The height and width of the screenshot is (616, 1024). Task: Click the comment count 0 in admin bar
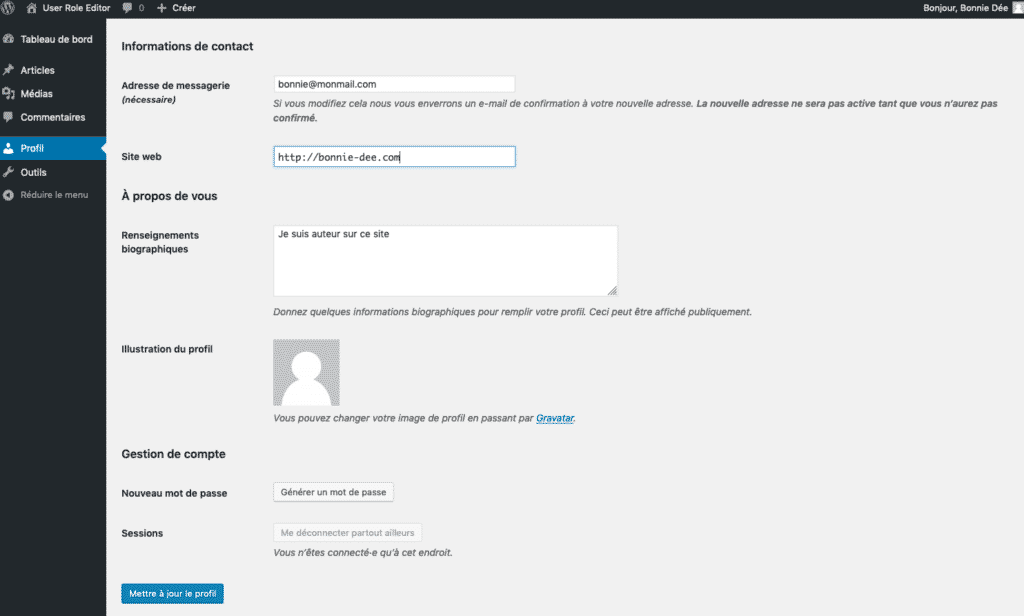point(141,8)
